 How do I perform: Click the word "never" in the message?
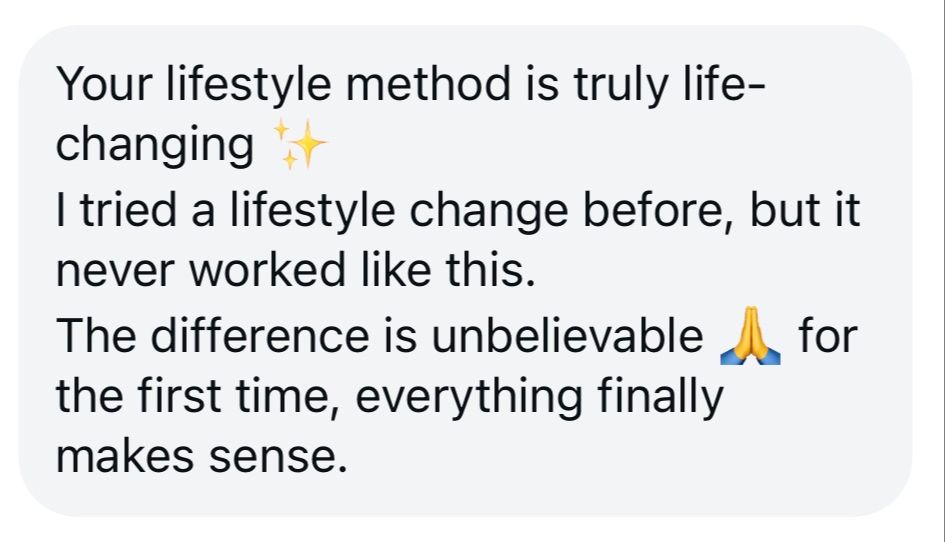click(115, 271)
